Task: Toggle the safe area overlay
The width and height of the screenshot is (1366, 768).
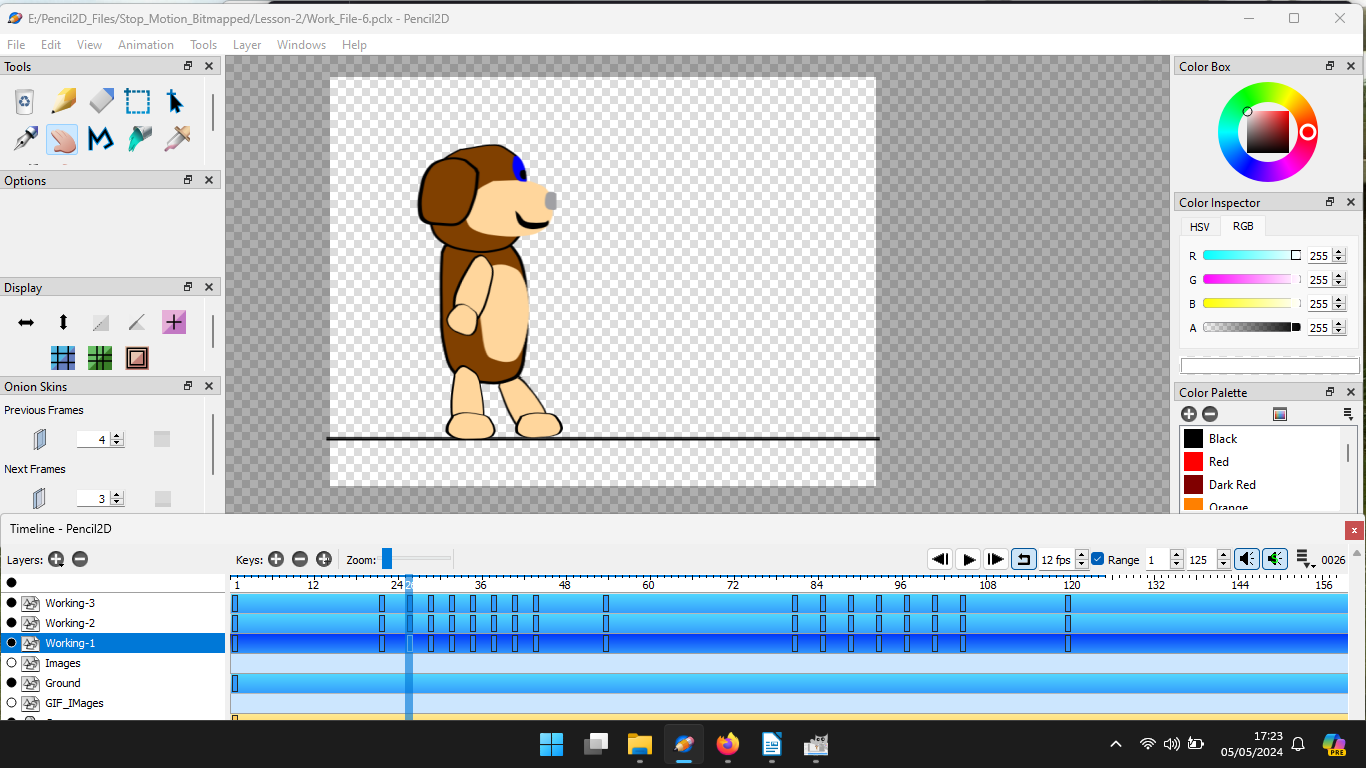Action: coord(137,357)
